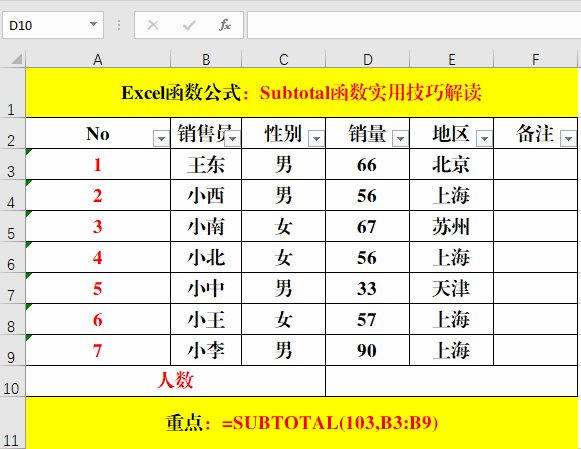Select column C header

pos(283,59)
